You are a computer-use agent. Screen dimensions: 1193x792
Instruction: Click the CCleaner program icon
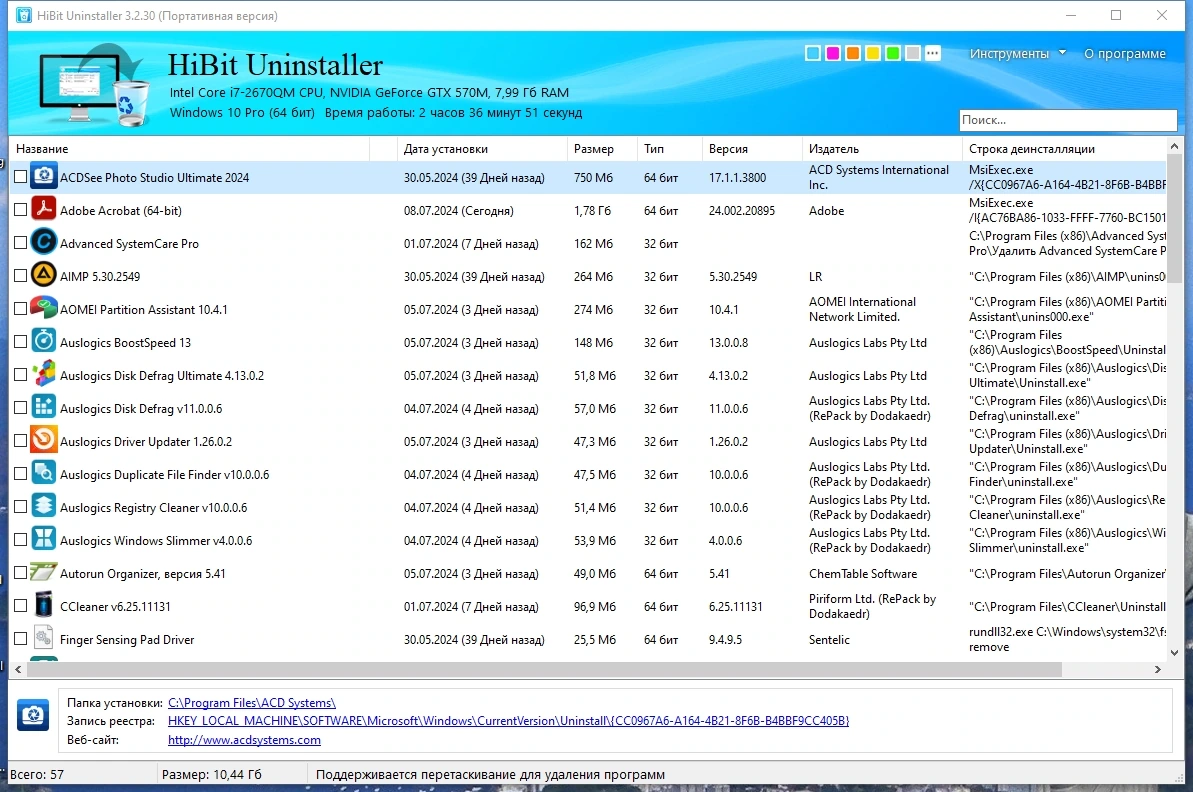[43, 606]
